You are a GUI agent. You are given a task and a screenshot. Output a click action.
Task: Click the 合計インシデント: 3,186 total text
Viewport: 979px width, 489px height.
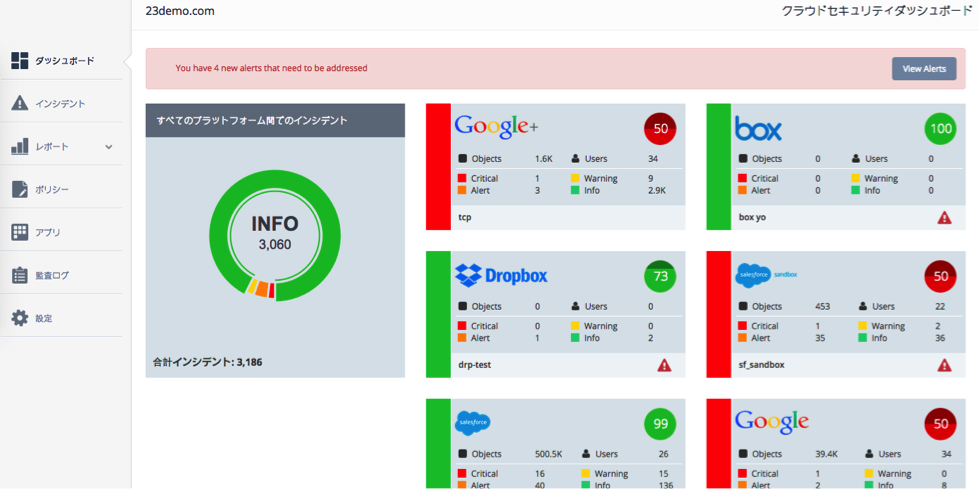tap(207, 361)
